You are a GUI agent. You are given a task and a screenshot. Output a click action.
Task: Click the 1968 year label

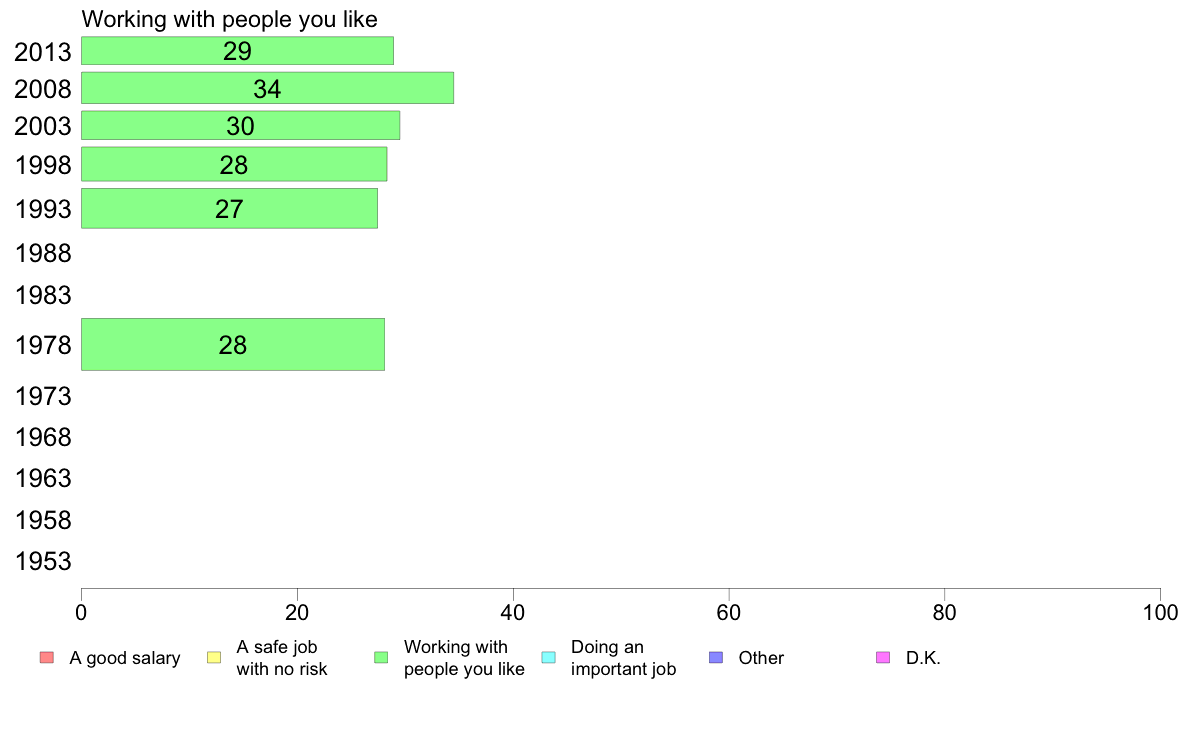pos(43,437)
